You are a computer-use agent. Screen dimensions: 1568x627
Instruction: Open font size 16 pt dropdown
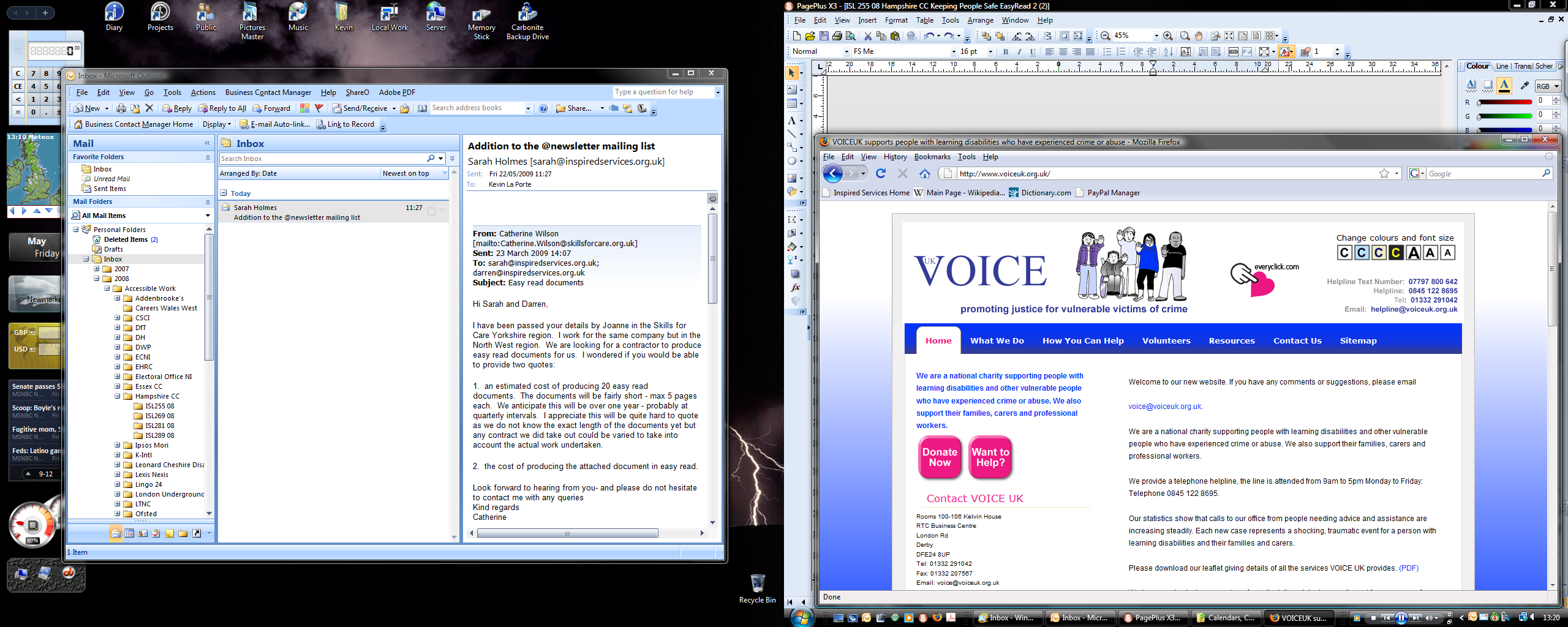pos(990,52)
